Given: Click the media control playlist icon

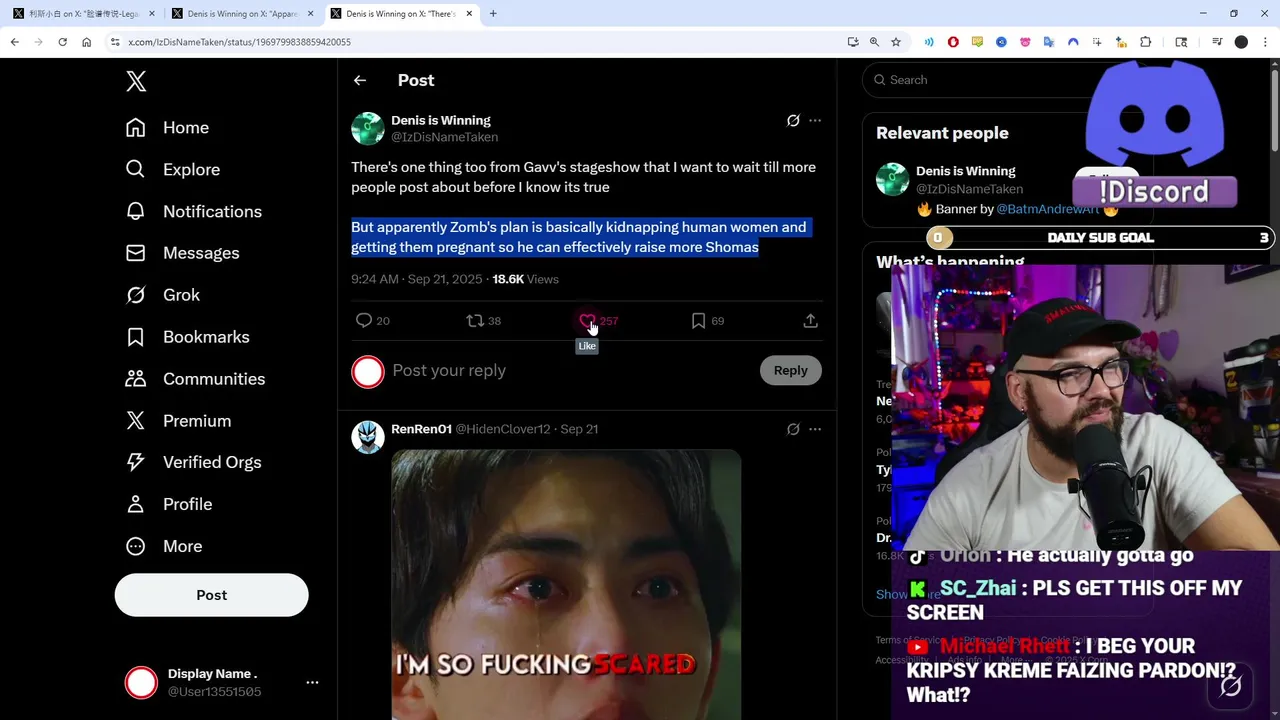Looking at the screenshot, I should tap(1217, 42).
